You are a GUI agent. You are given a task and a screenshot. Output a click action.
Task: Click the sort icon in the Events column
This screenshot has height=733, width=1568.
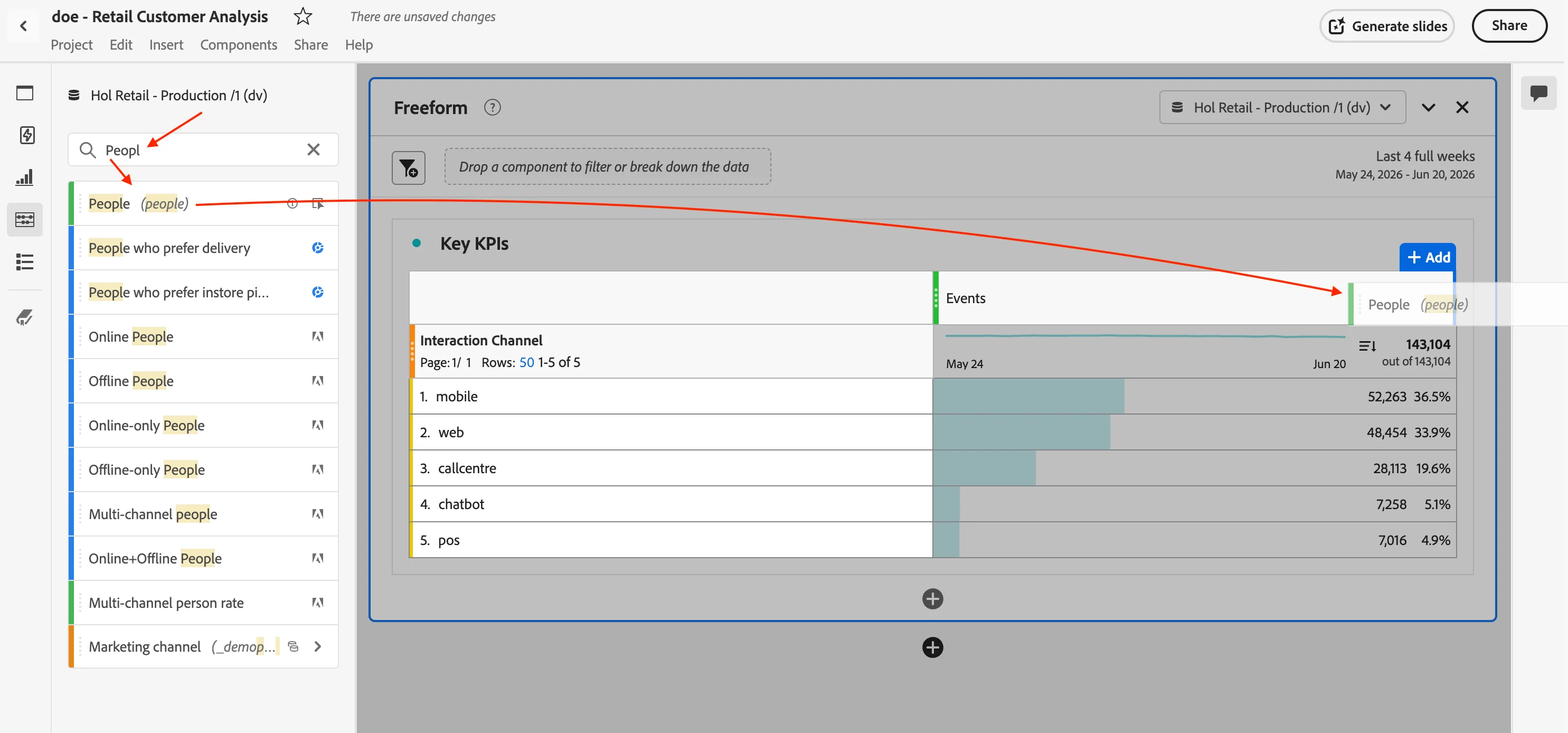1367,346
